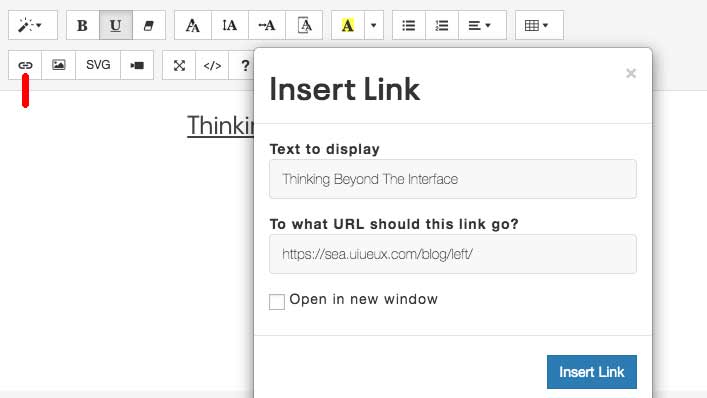Image resolution: width=707 pixels, height=398 pixels.
Task: Insert an unordered bullet list
Action: click(x=409, y=25)
